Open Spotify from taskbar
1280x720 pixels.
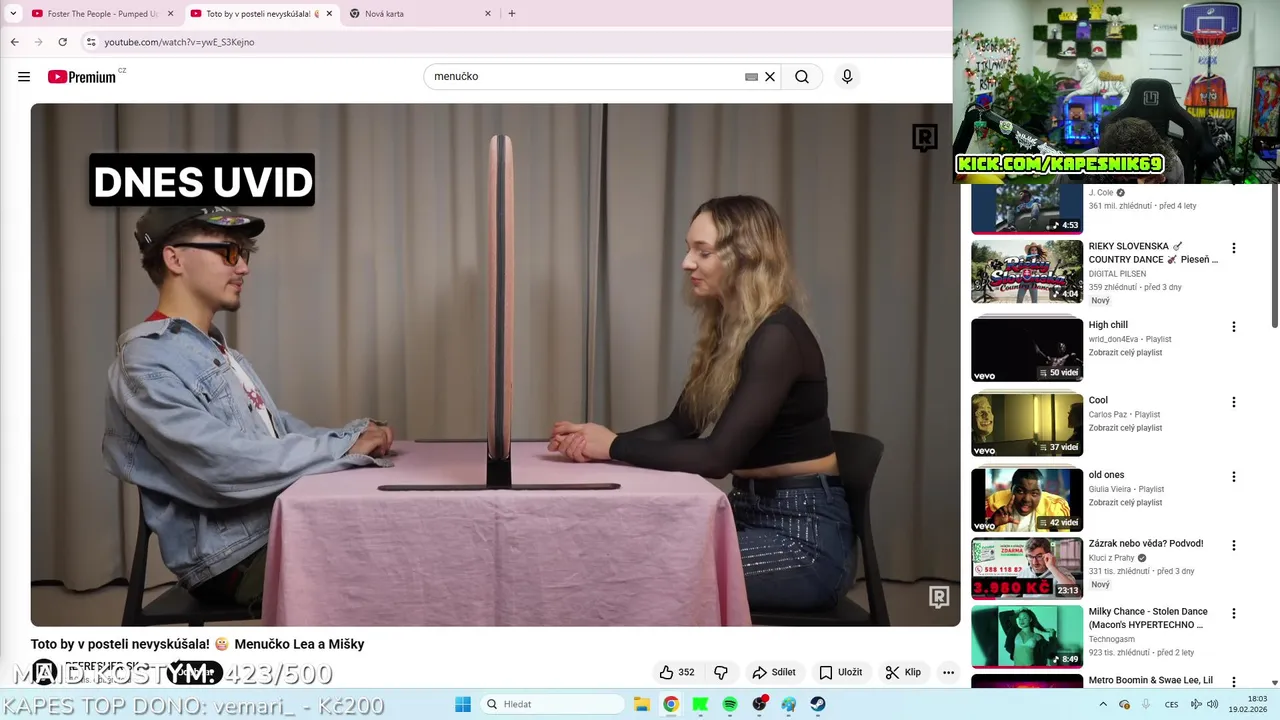tap(730, 704)
